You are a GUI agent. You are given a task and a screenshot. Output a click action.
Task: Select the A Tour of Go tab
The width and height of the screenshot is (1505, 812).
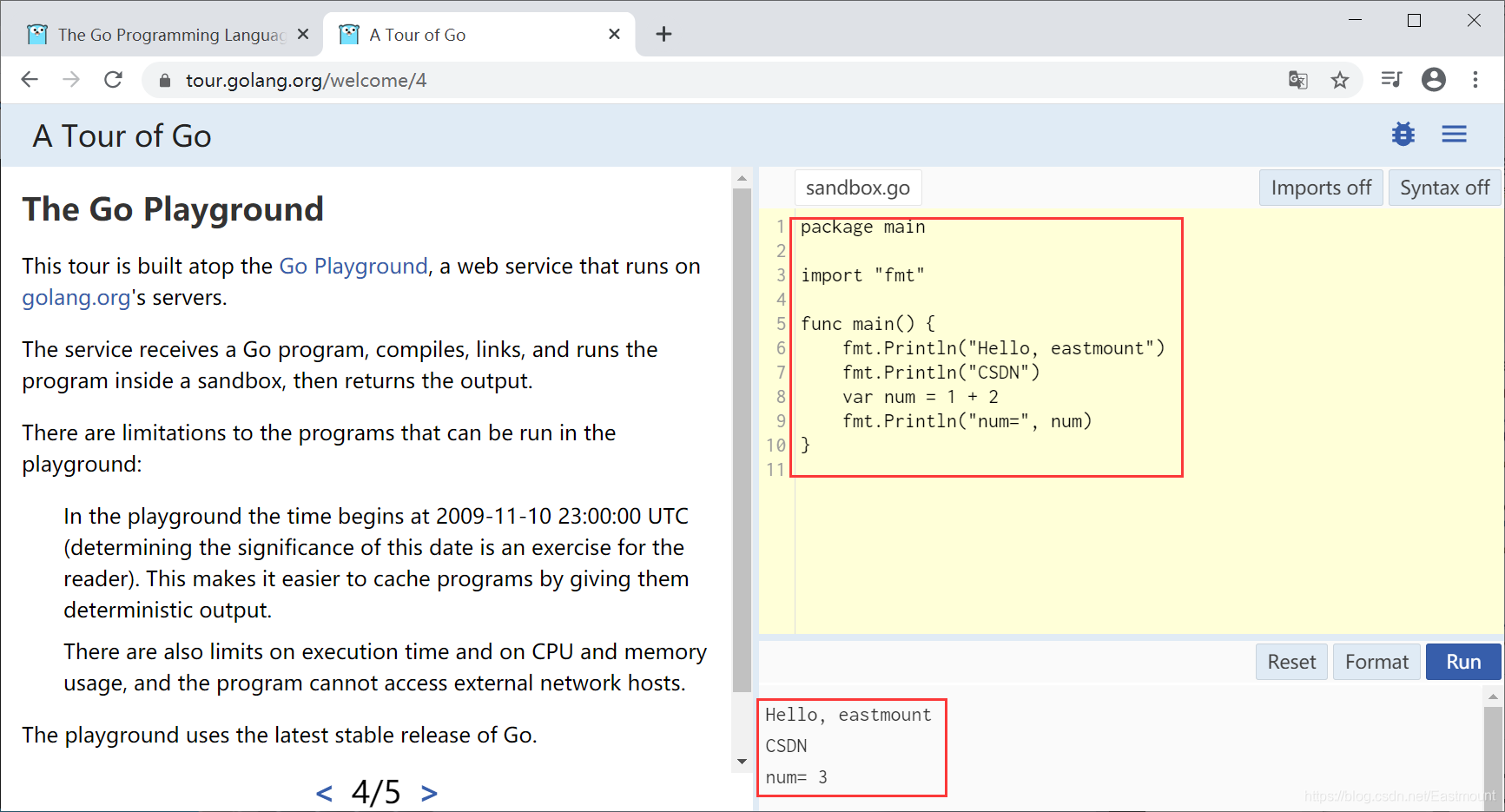coord(480,35)
